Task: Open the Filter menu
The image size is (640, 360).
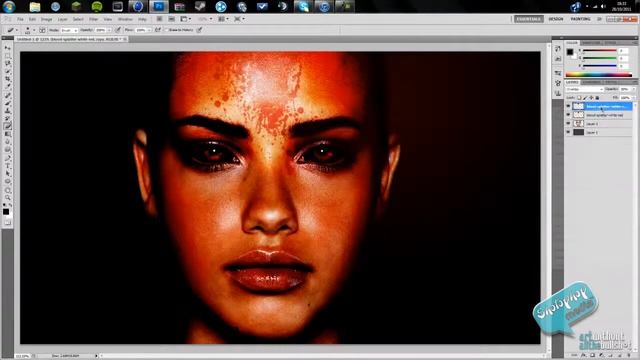Action: tap(93, 19)
